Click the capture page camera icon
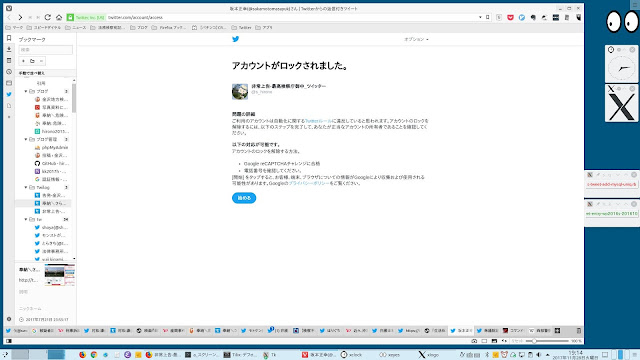Viewport: 640px width, 360px height. coord(474,341)
